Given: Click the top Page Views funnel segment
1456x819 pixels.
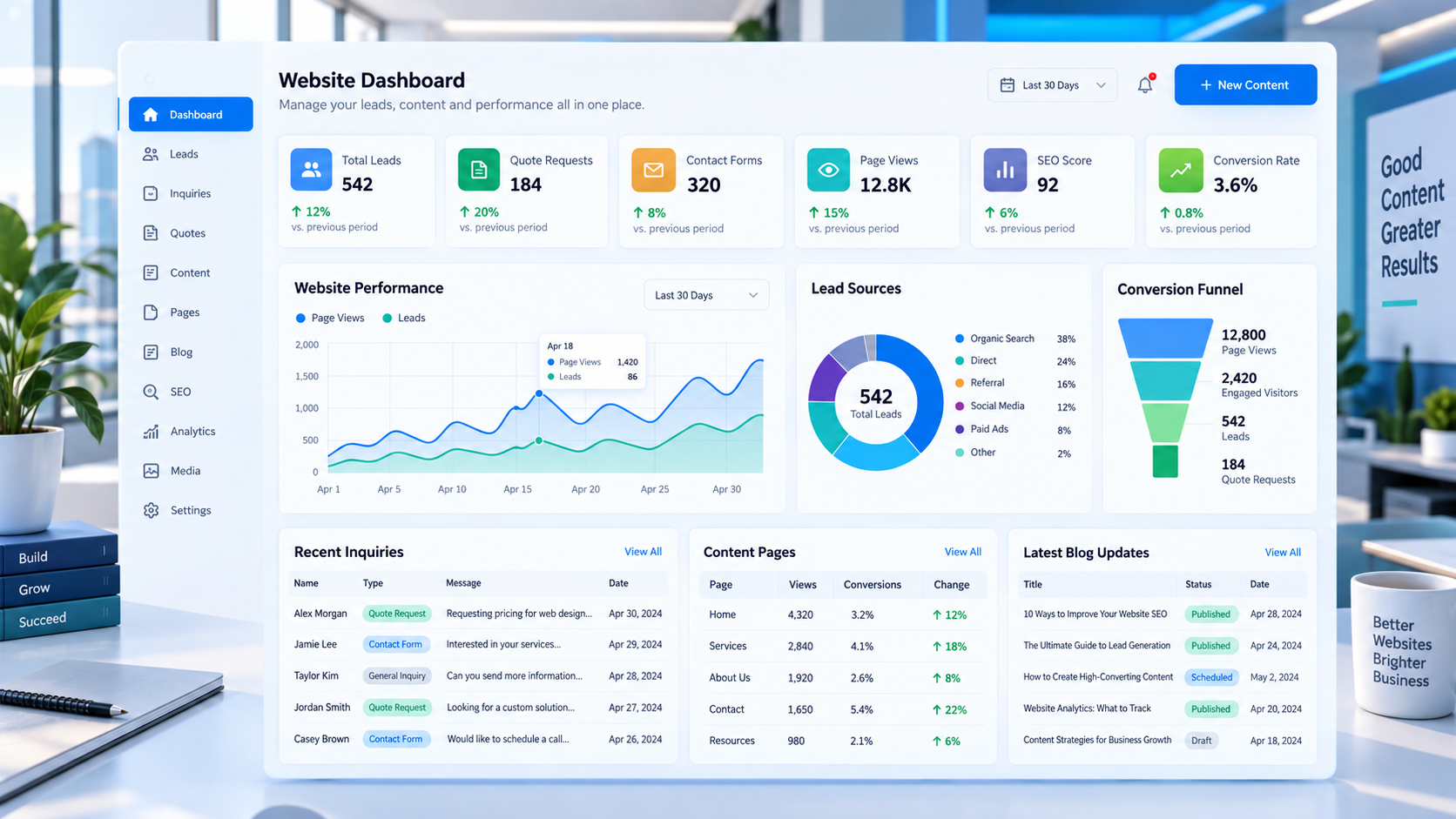Looking at the screenshot, I should tap(1165, 339).
